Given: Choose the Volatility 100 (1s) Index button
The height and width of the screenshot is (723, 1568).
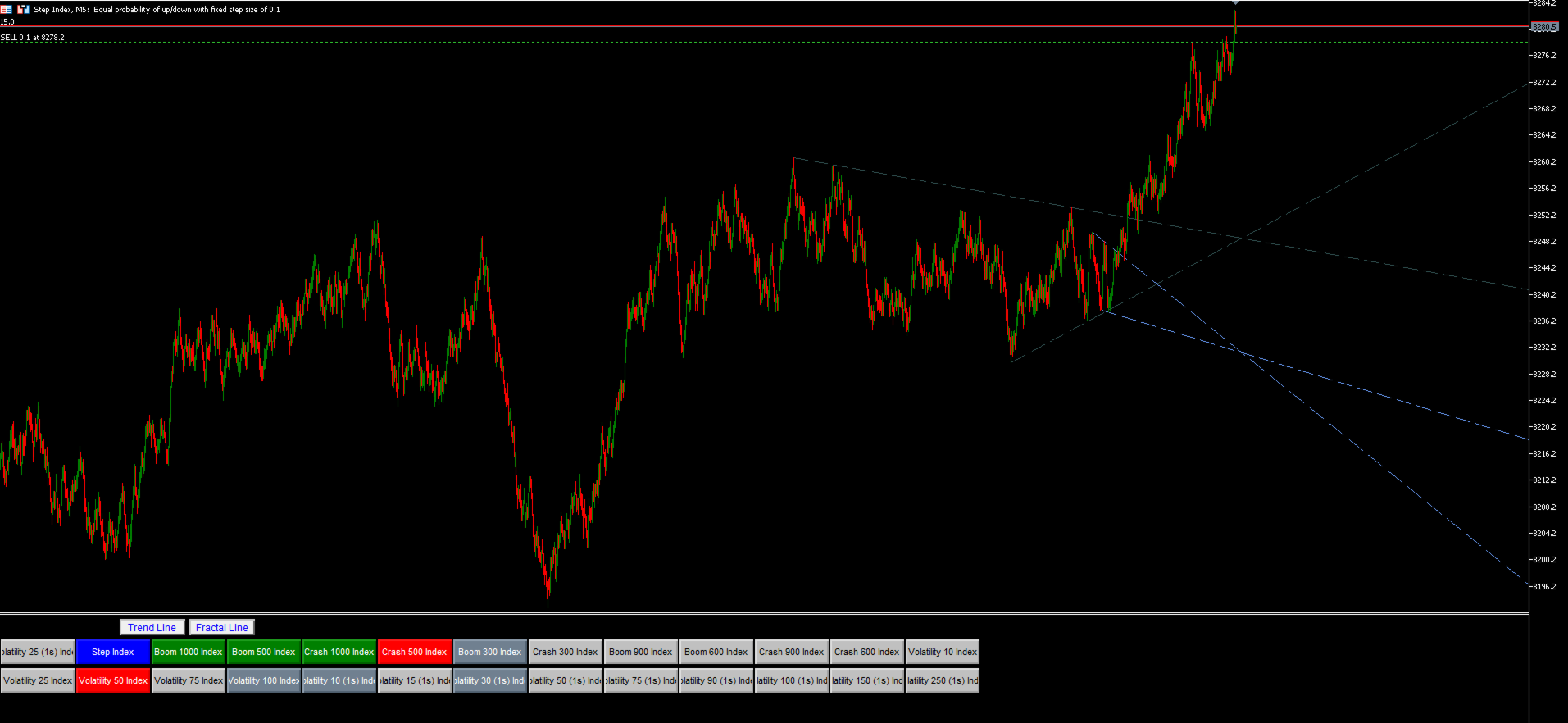Looking at the screenshot, I should [792, 680].
